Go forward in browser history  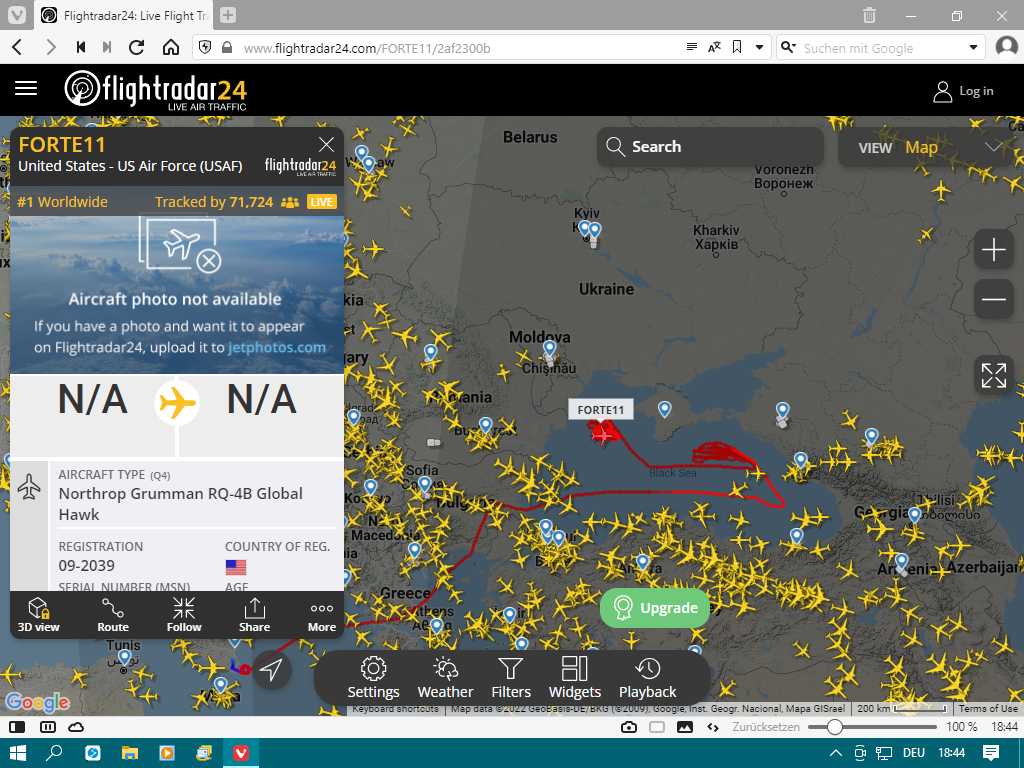coord(50,48)
